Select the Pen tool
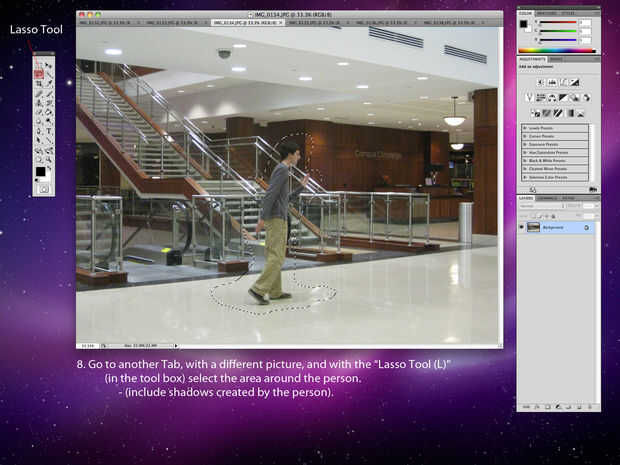Viewport: 620px width, 465px height. [39, 130]
